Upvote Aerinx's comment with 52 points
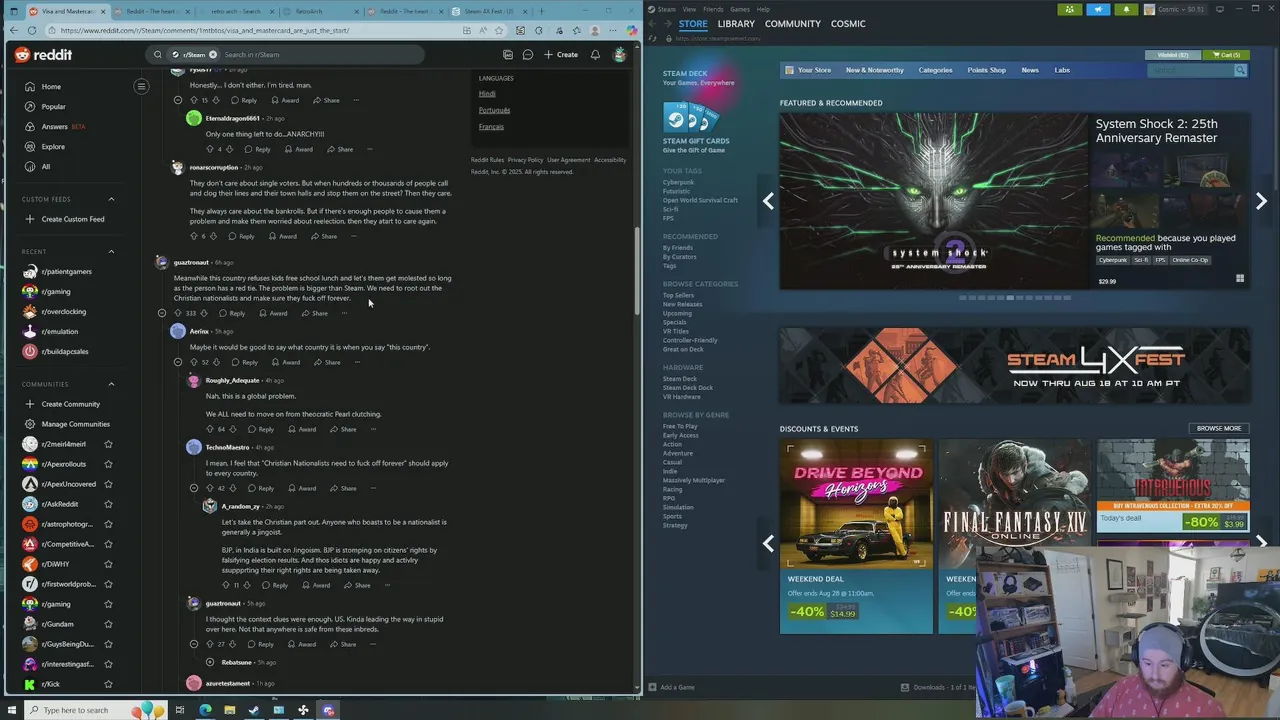 tap(194, 362)
